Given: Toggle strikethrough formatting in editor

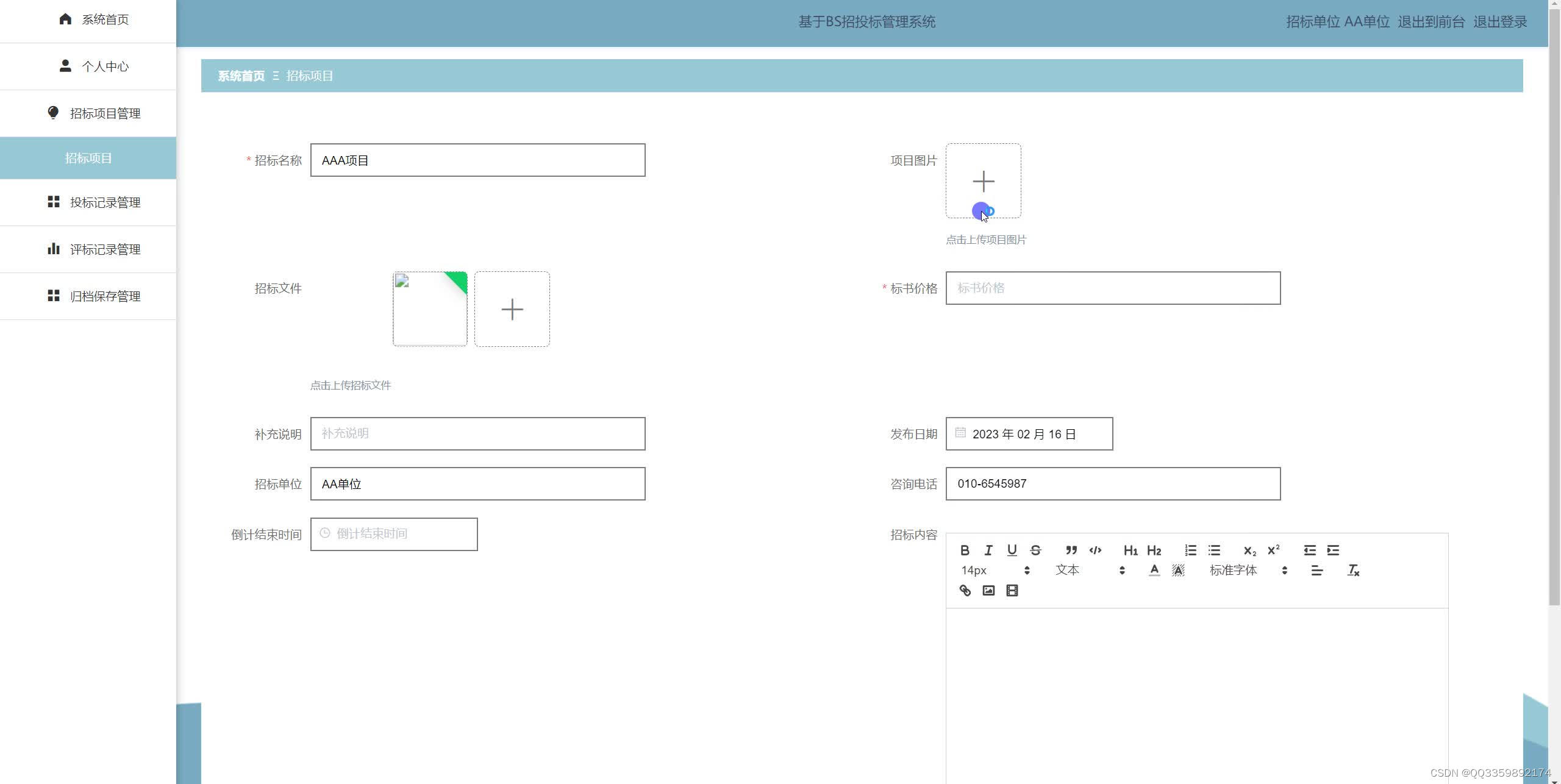Looking at the screenshot, I should (1035, 551).
